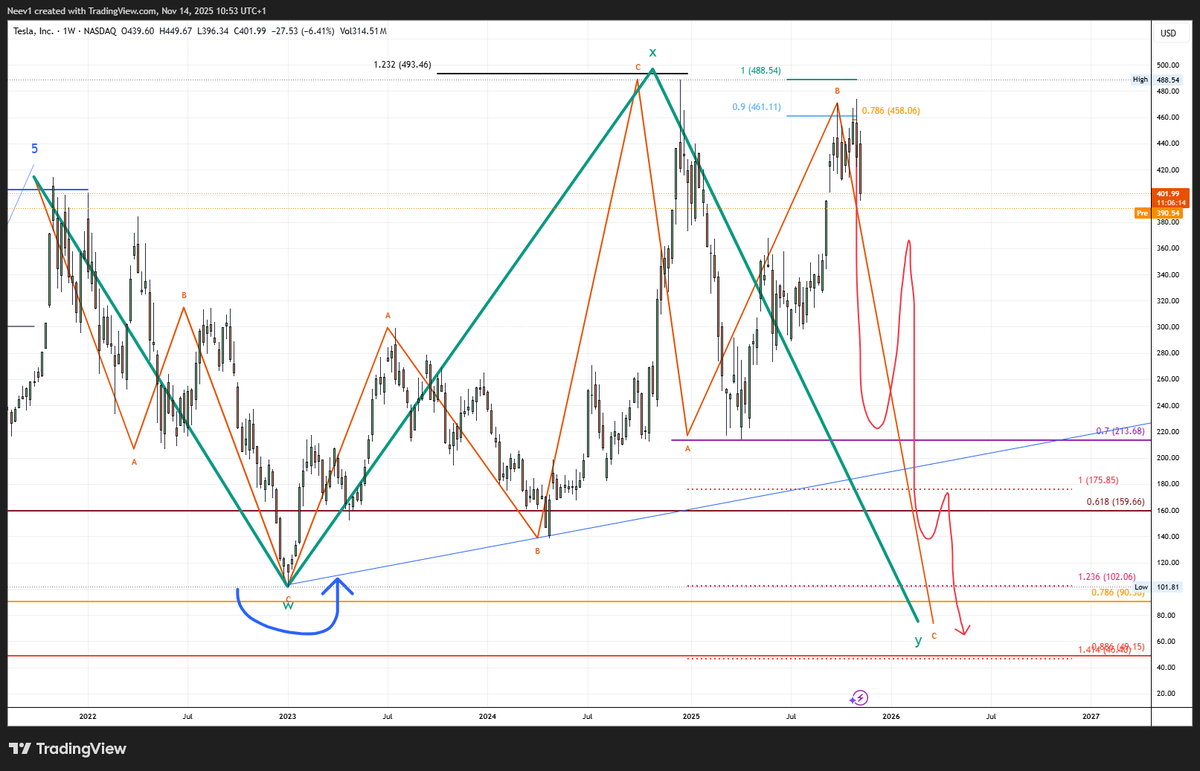Click the green W wave label
Screen dimensions: 1200x771
click(x=288, y=606)
